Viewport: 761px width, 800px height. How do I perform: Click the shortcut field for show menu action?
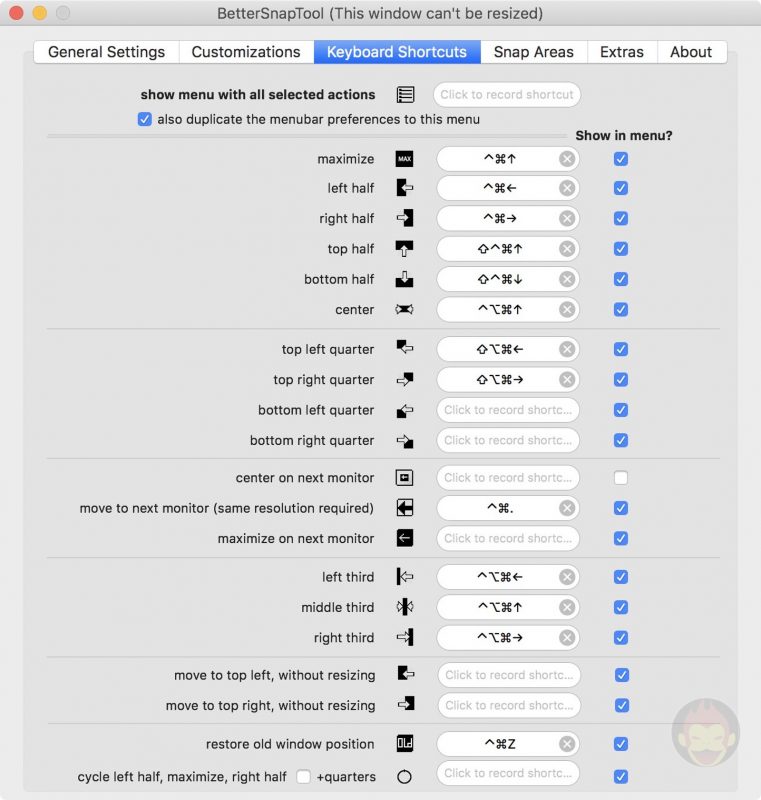click(507, 94)
